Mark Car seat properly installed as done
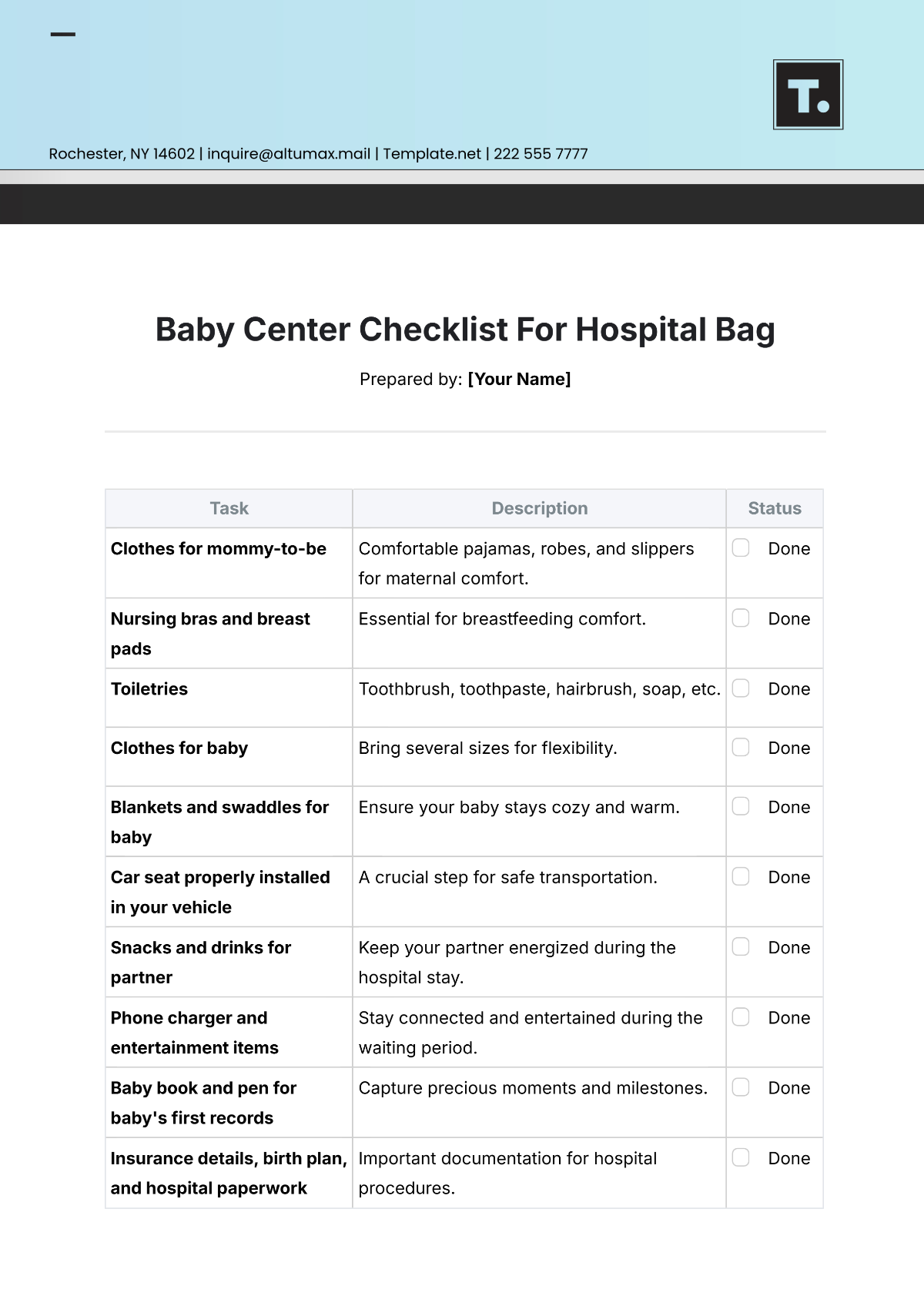Image resolution: width=924 pixels, height=1306 pixels. point(741,876)
